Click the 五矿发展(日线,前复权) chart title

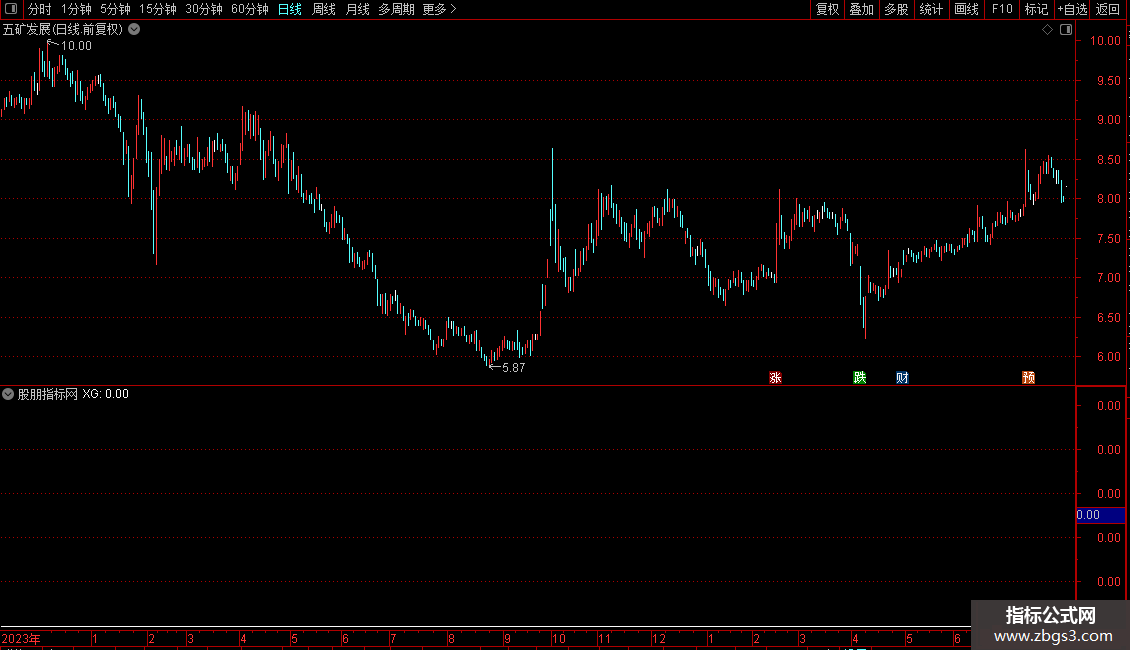click(63, 30)
